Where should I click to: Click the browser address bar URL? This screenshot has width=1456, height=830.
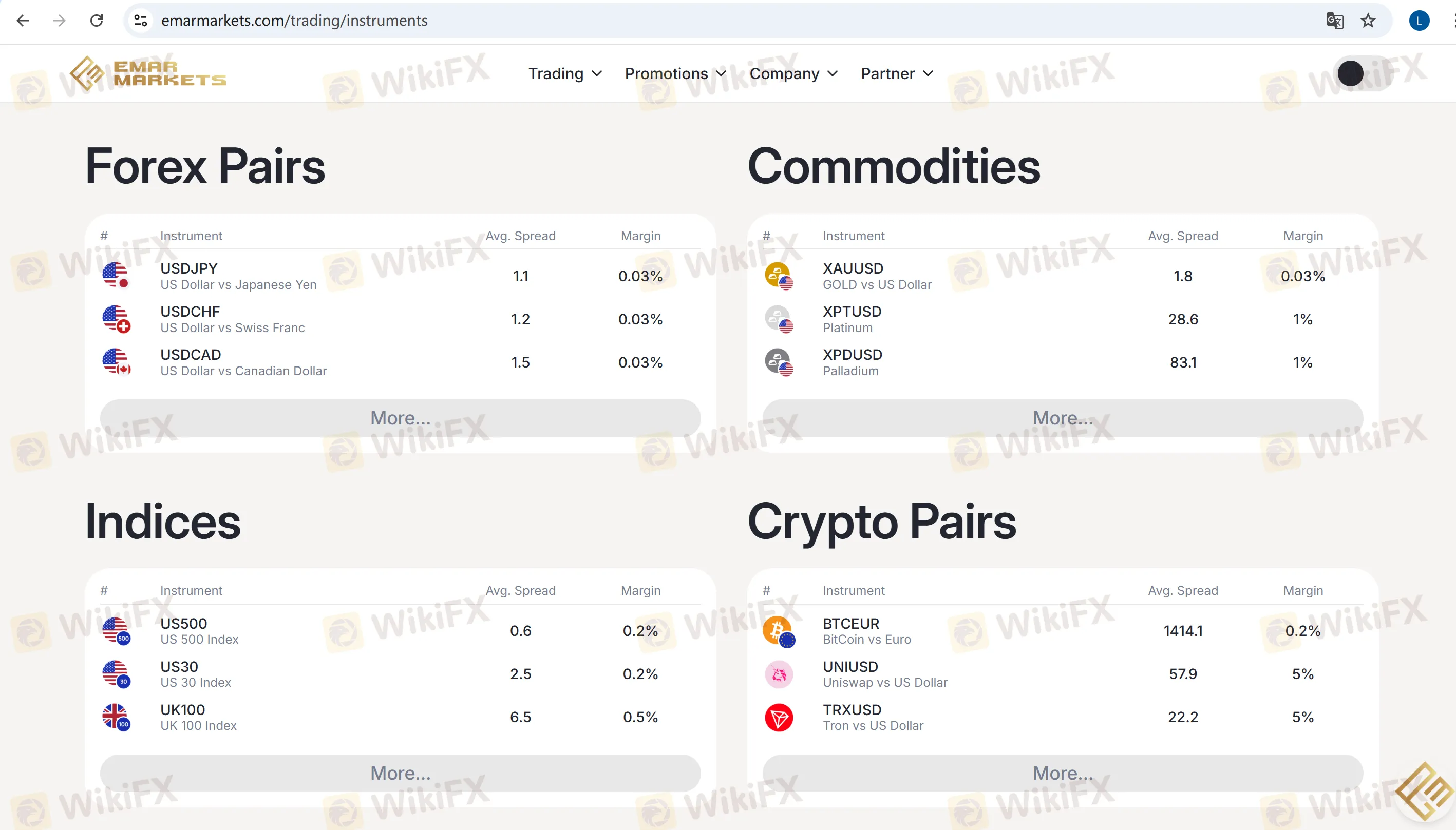[x=294, y=21]
